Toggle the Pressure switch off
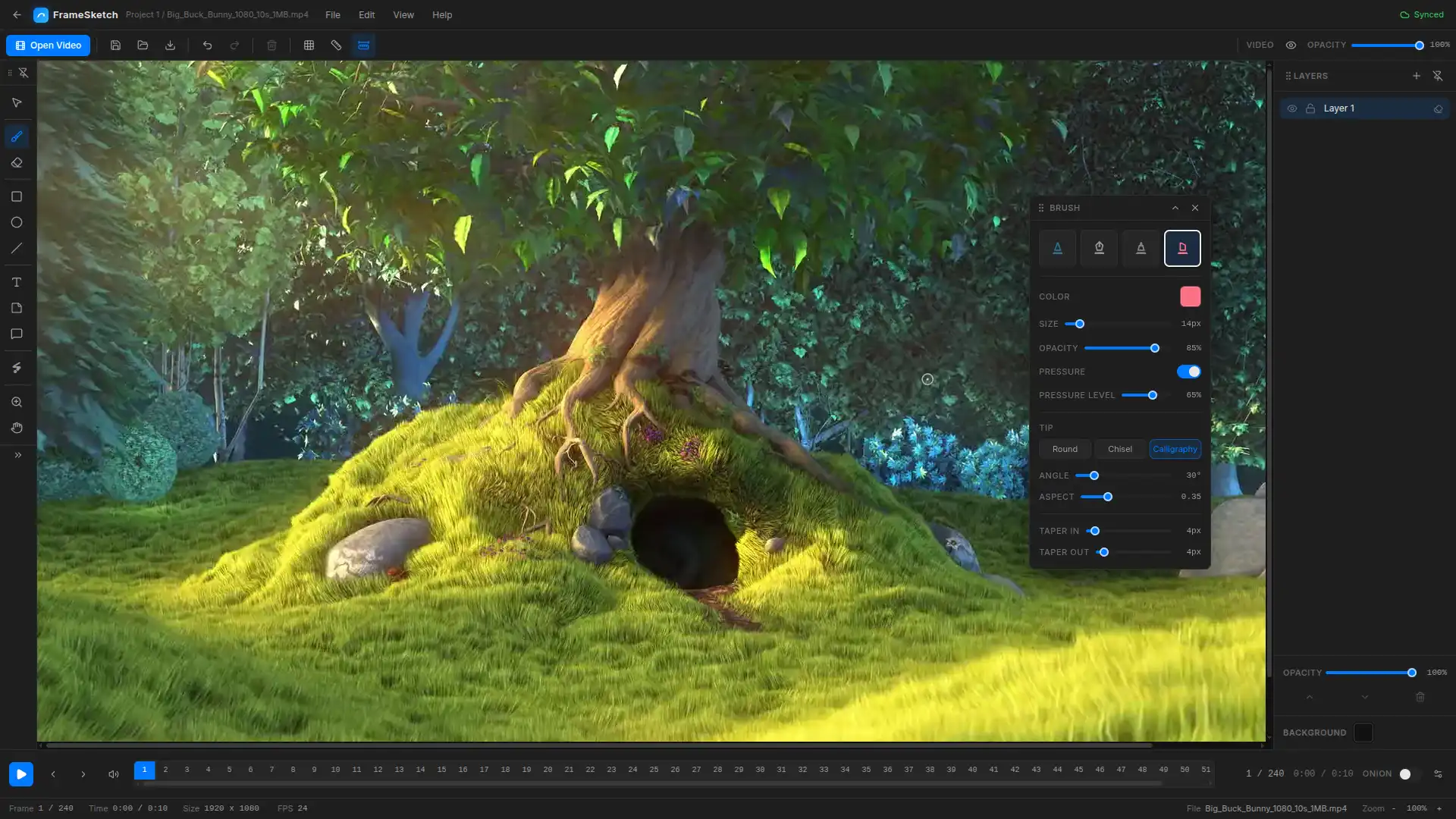The height and width of the screenshot is (819, 1456). pos(1188,372)
